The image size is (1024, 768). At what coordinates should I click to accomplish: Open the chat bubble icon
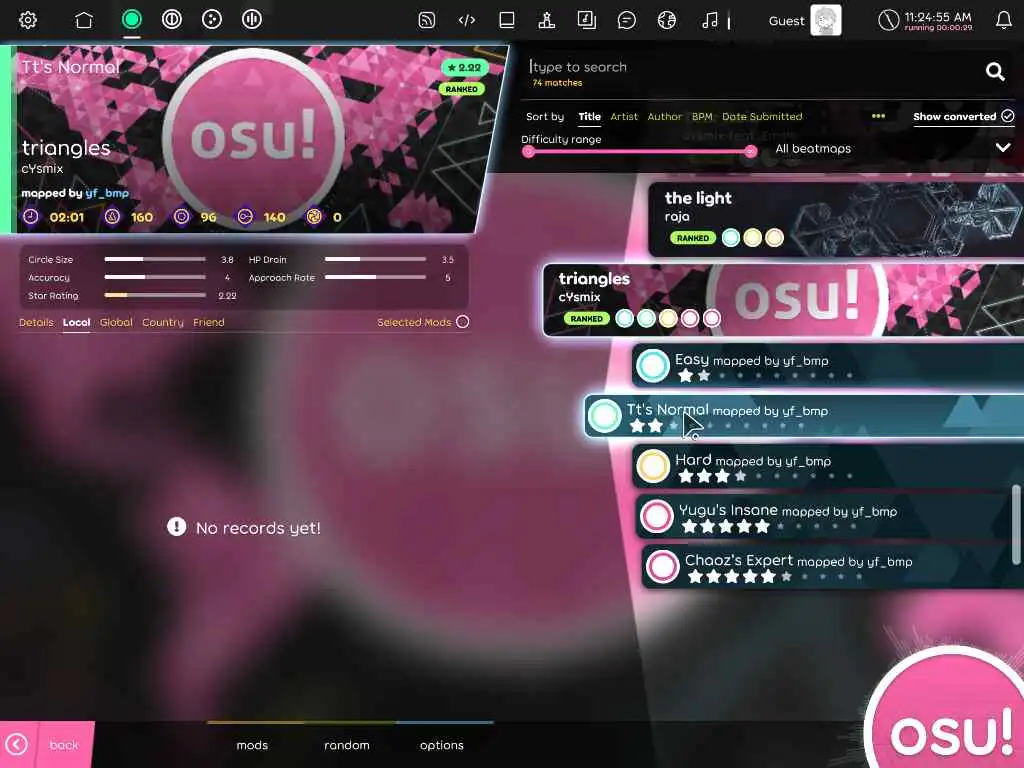[626, 20]
